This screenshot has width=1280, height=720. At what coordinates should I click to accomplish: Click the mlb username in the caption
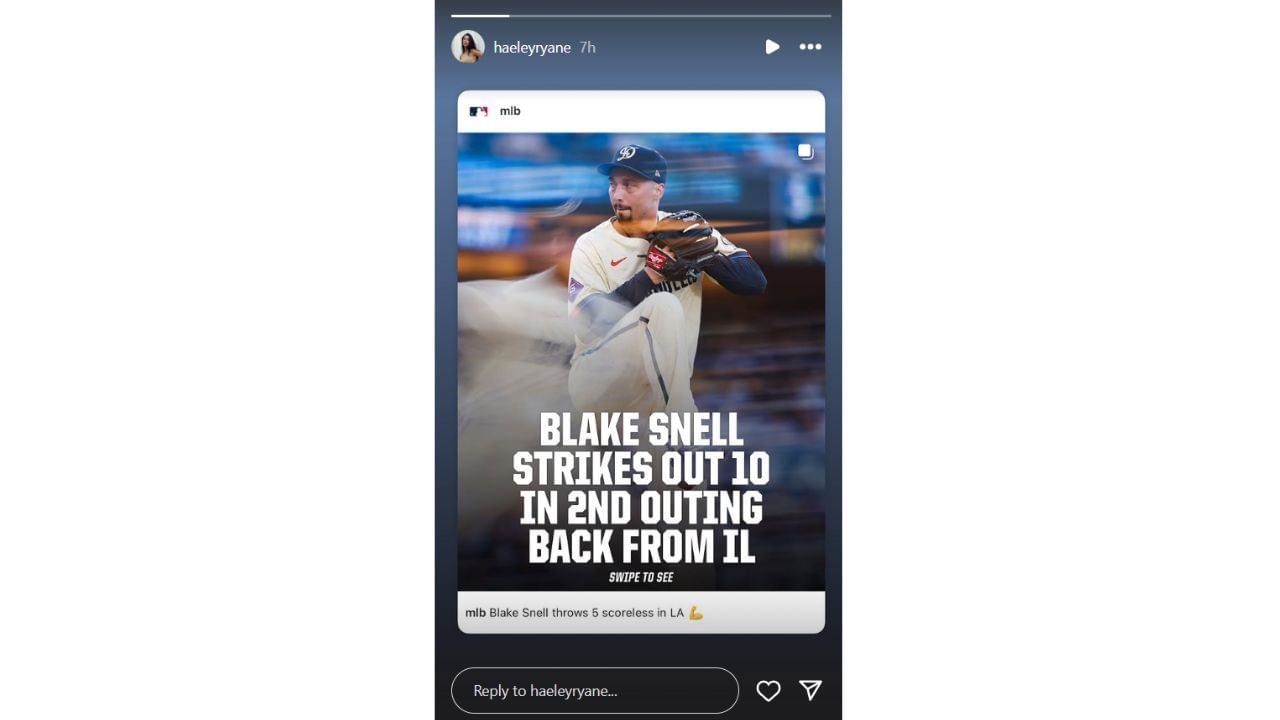coord(475,612)
